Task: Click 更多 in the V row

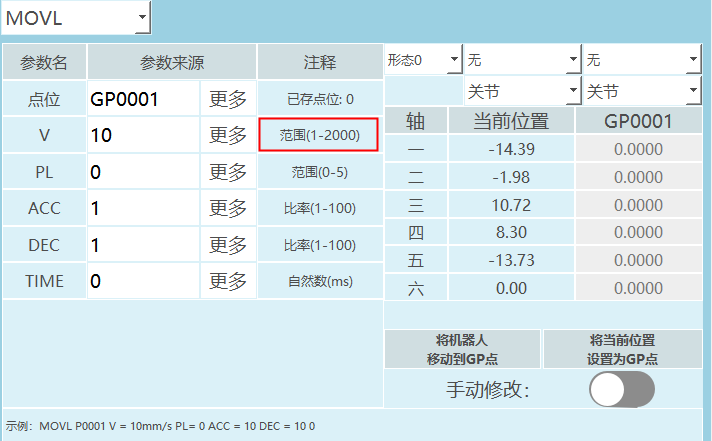Action: (x=227, y=135)
